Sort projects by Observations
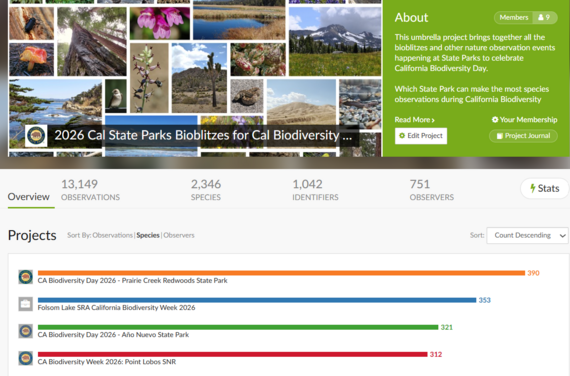The image size is (570, 376). click(x=113, y=235)
